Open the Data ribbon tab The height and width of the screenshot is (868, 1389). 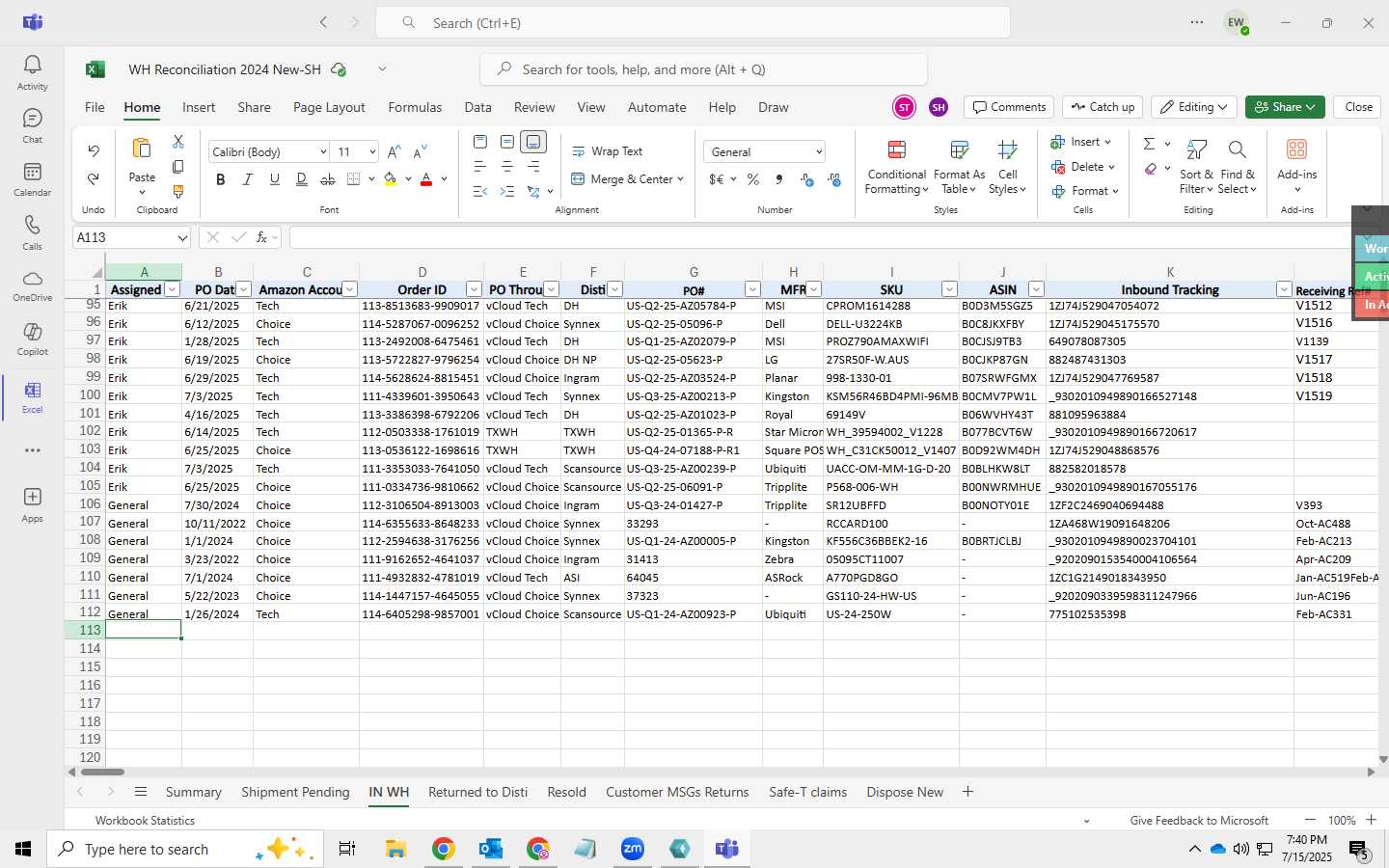click(477, 107)
